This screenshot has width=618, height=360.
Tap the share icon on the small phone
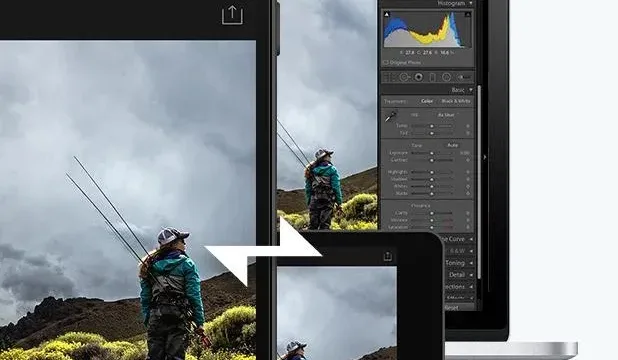388,256
